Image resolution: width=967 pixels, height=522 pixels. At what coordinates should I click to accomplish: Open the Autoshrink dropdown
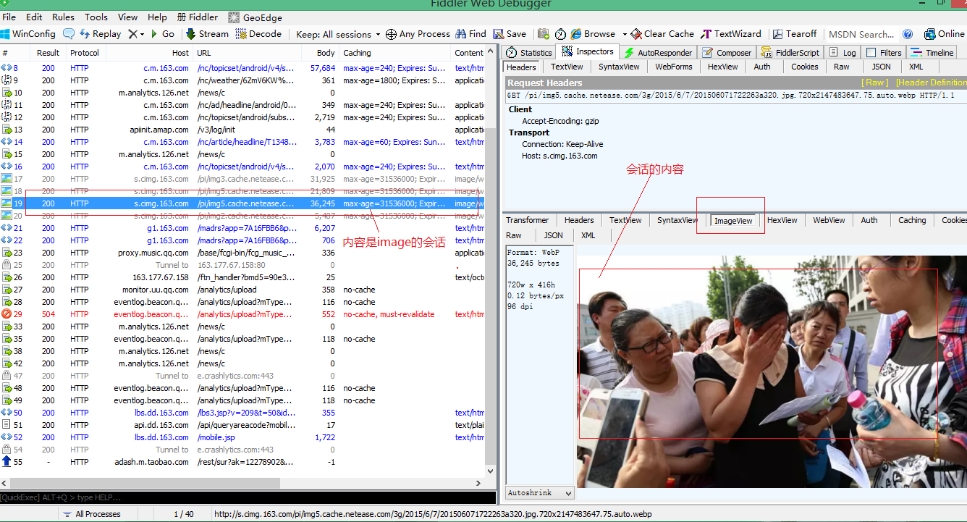coord(539,493)
